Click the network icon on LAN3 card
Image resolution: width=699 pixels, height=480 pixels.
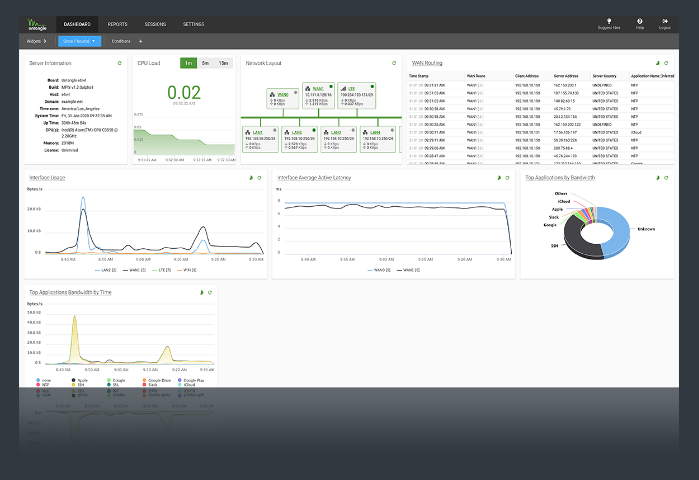click(x=326, y=132)
